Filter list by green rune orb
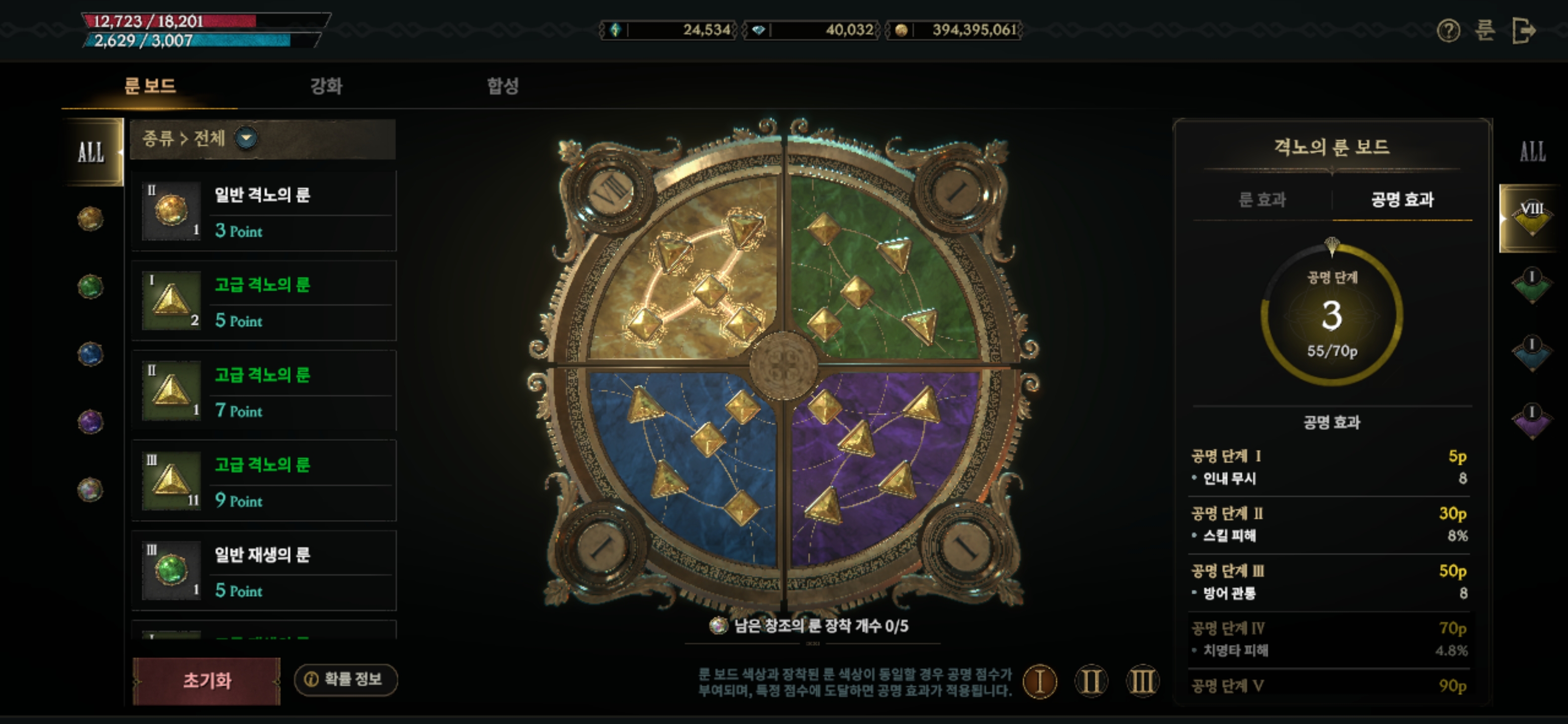 pos(90,286)
